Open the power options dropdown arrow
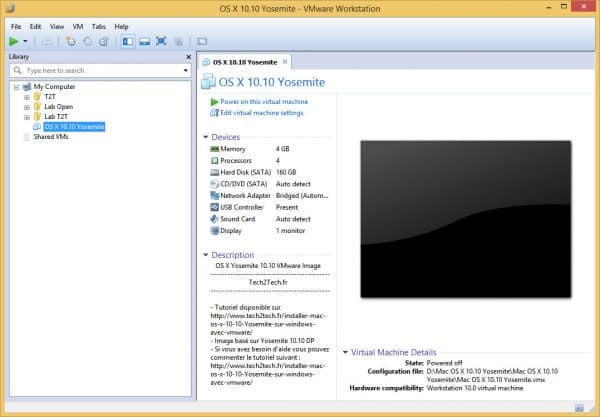Viewport: 600px width, 417px height. [x=25, y=41]
